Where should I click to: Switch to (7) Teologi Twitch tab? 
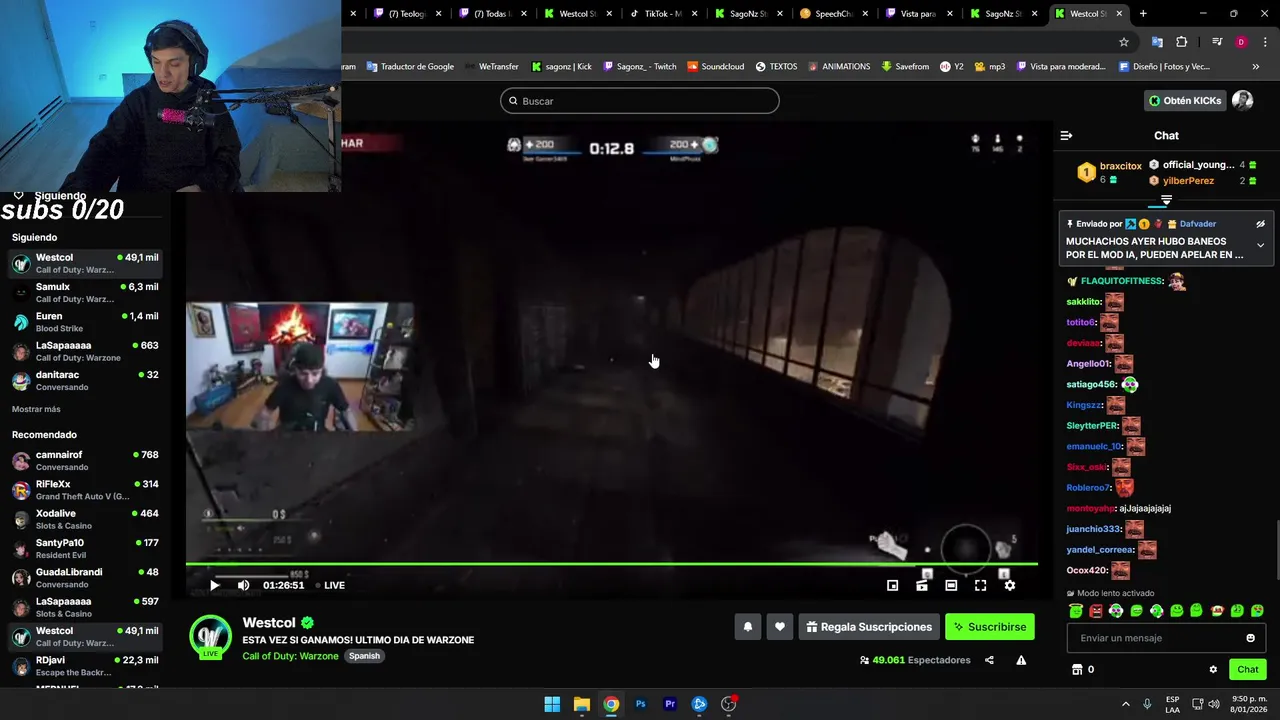point(405,14)
